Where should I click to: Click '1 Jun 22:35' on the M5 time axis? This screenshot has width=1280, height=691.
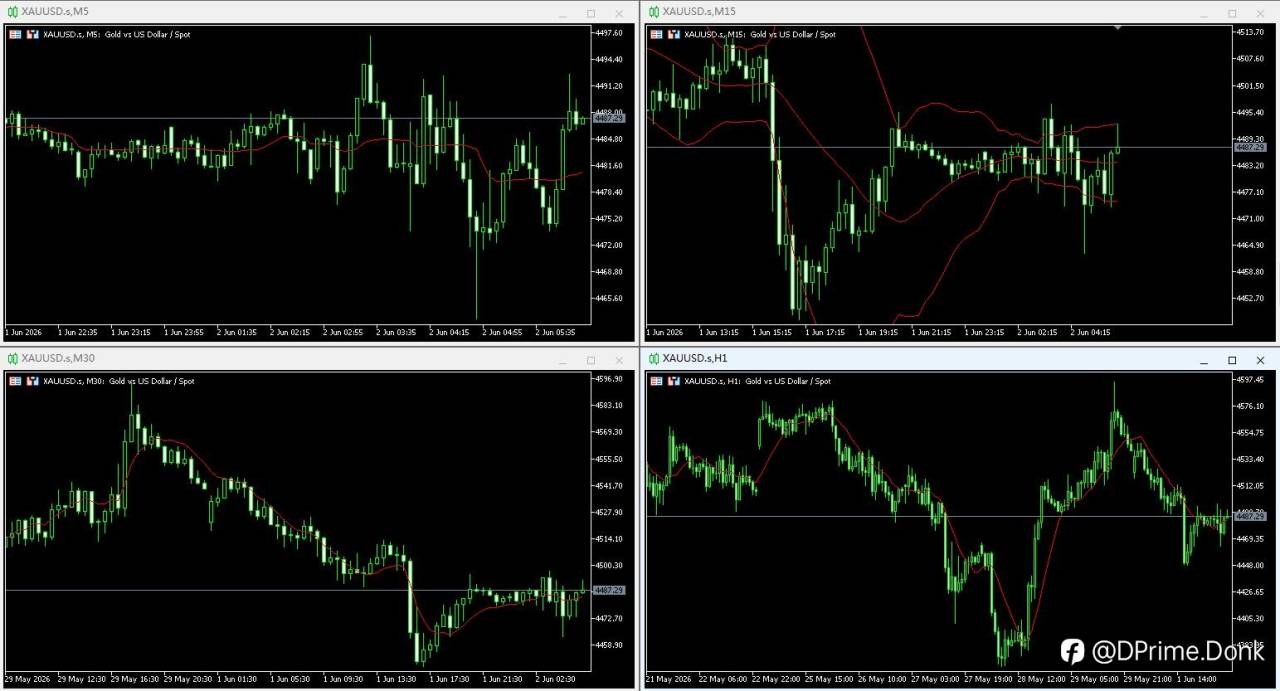pyautogui.click(x=78, y=331)
